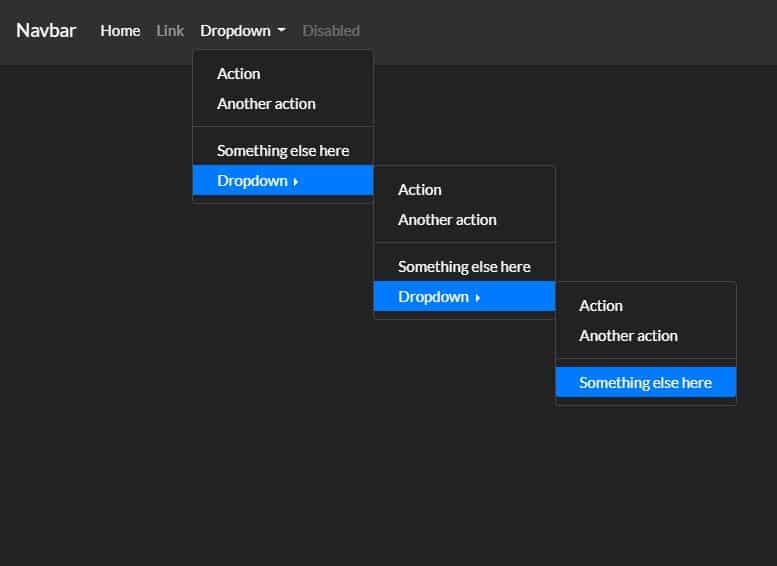Choose Another action in second-level submenu
Screen dimensions: 777x566
point(447,220)
